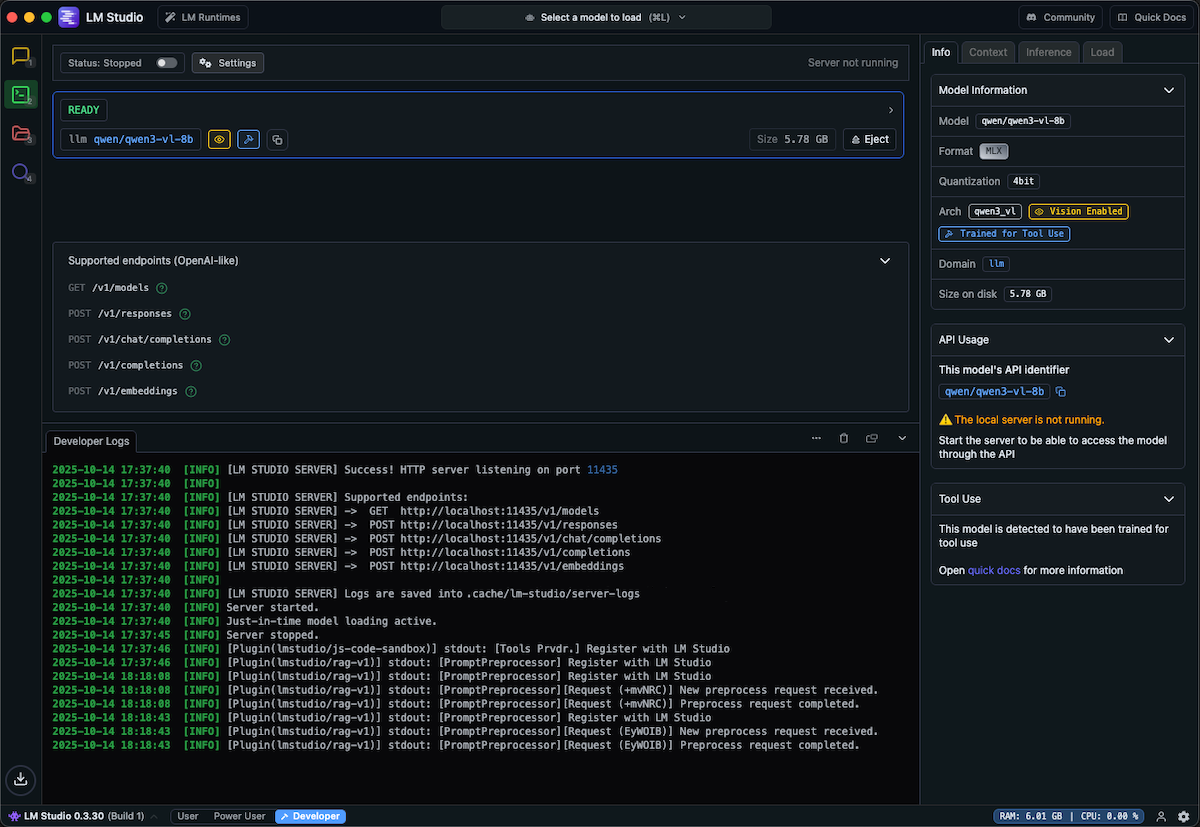
Task: Open the Inference tab
Action: 1048,52
